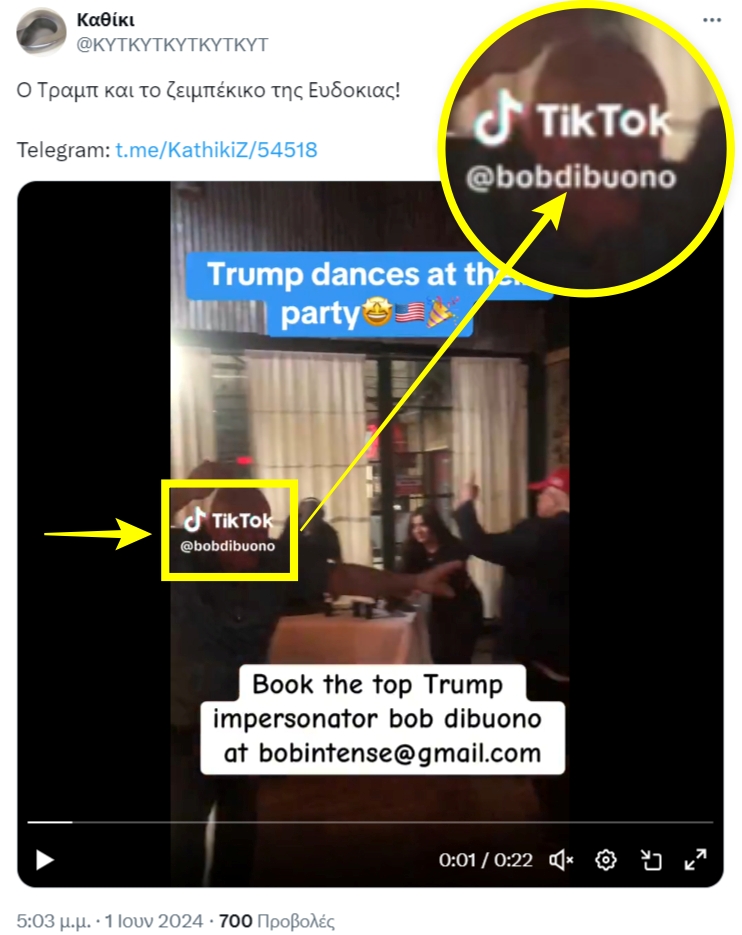Open the Καθίκι display name profile

point(106,20)
